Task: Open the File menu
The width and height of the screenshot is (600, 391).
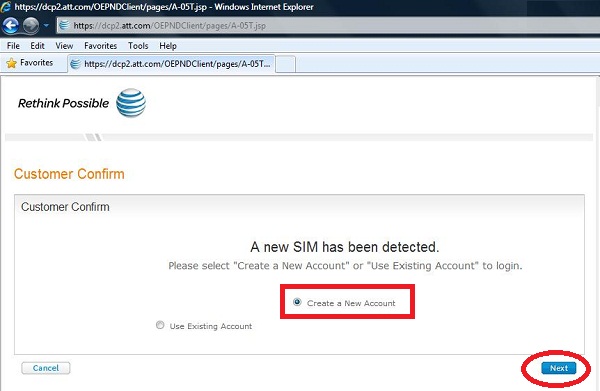Action: click(13, 46)
